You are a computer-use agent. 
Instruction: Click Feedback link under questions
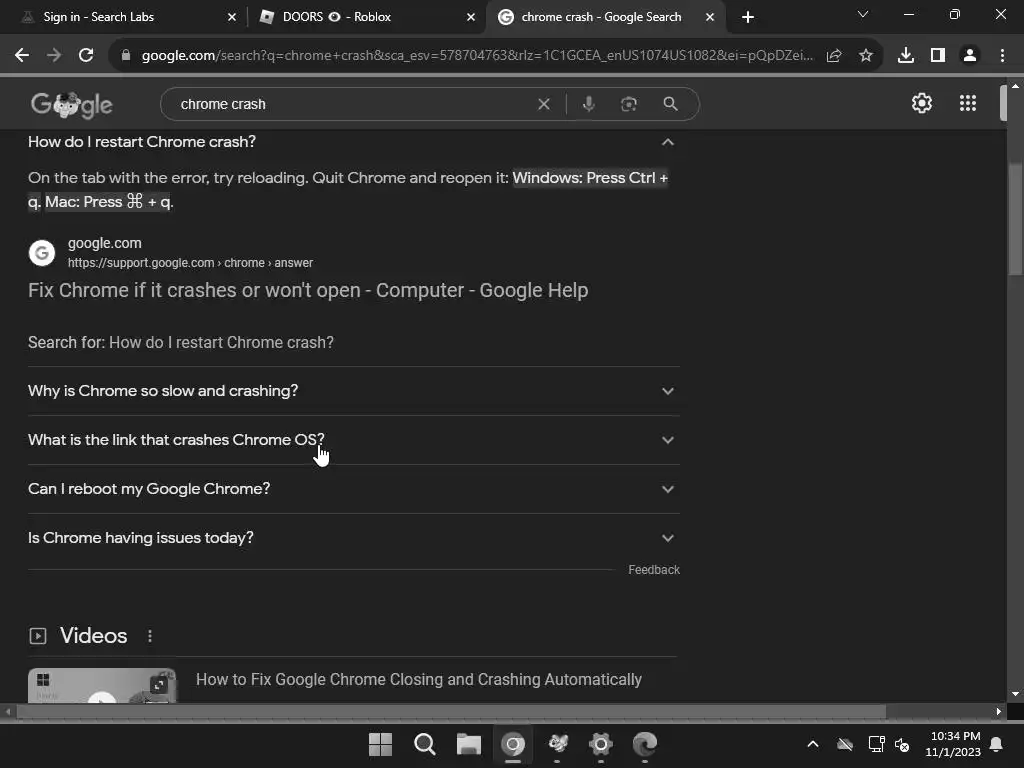654,569
